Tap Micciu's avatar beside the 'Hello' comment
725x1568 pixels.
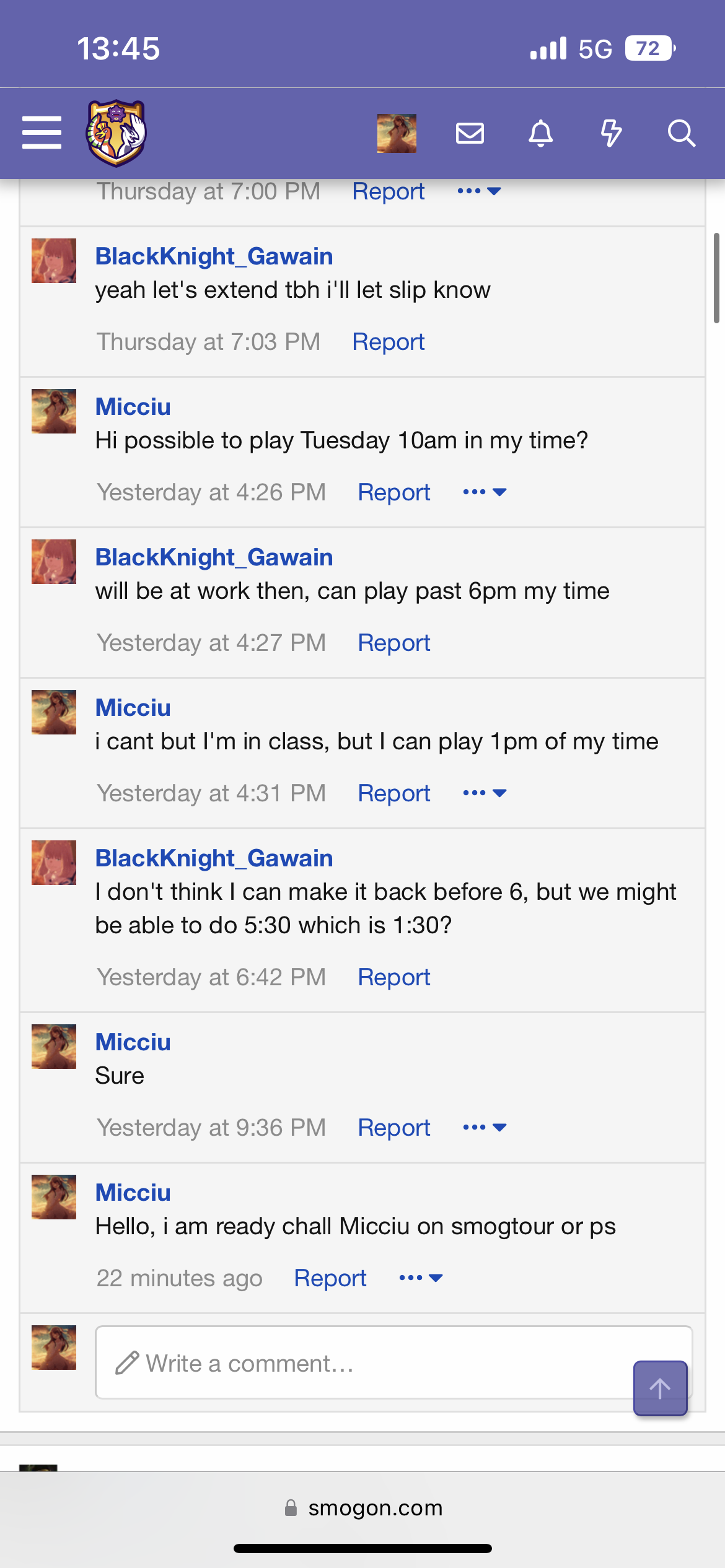(x=54, y=1197)
